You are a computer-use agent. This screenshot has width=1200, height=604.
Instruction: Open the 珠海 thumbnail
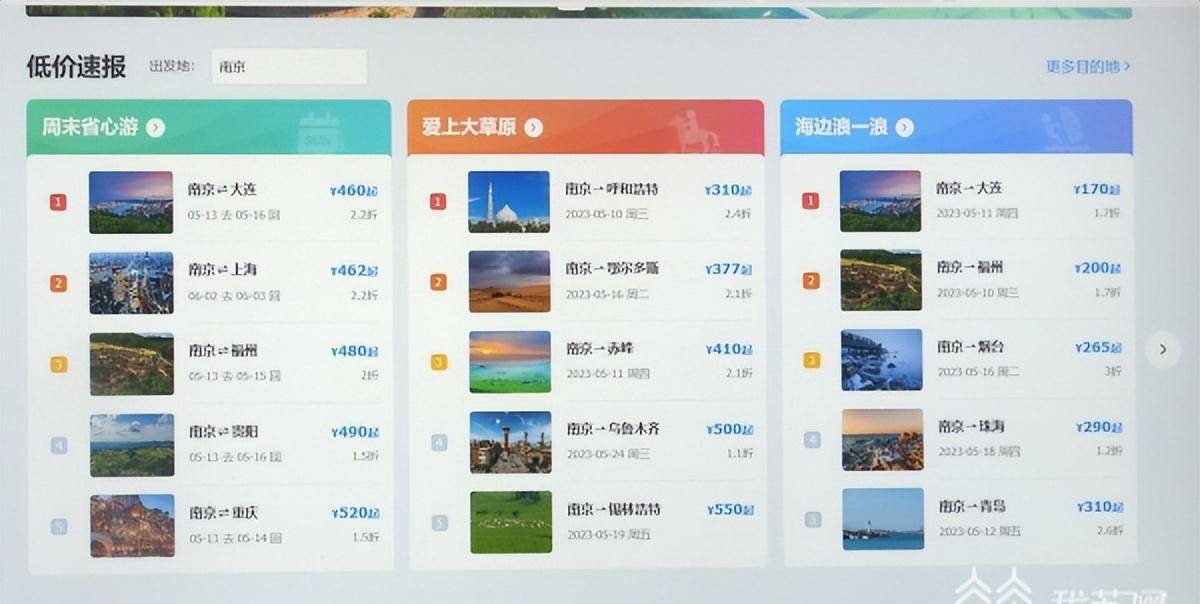(882, 439)
